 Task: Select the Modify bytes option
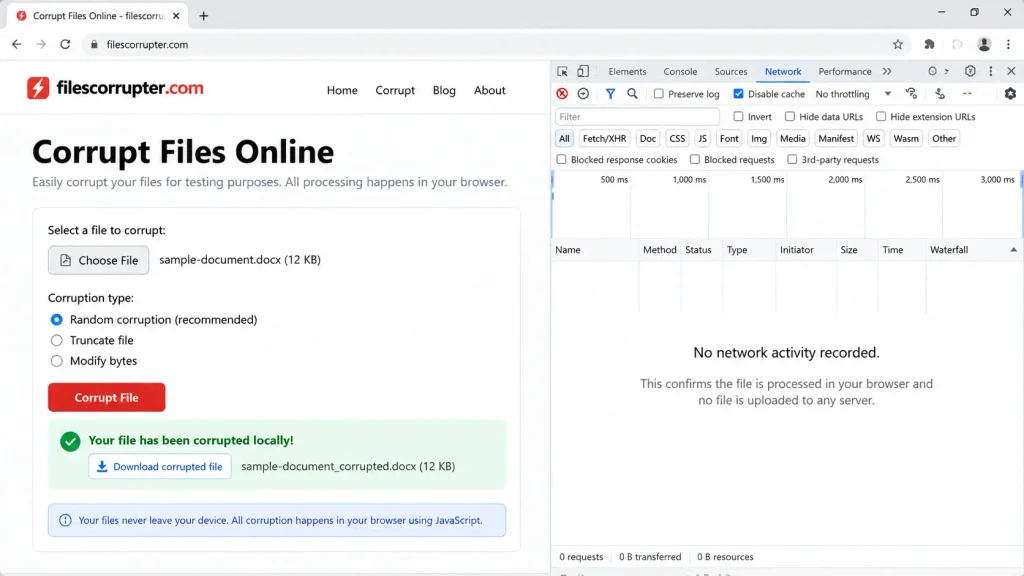(x=57, y=361)
